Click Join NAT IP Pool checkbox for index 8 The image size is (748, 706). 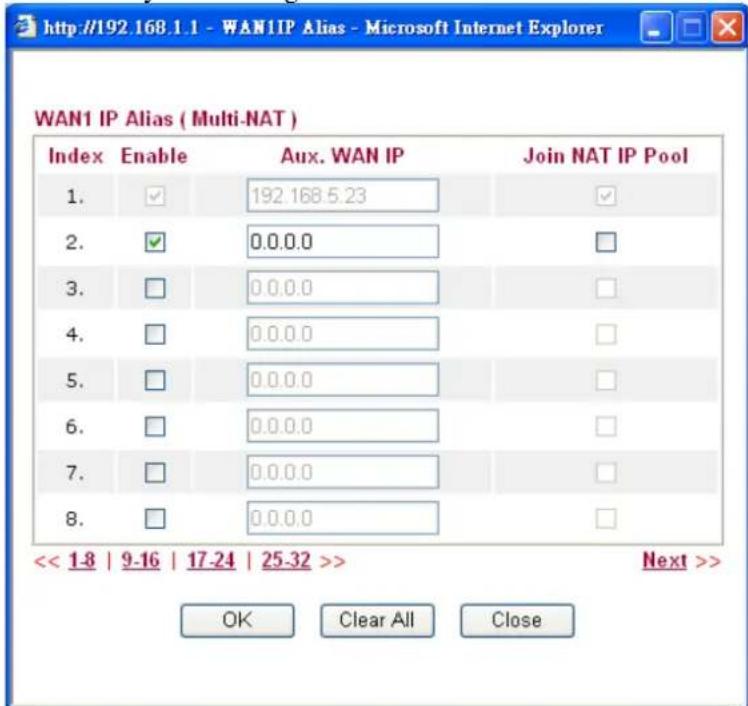pos(606,519)
